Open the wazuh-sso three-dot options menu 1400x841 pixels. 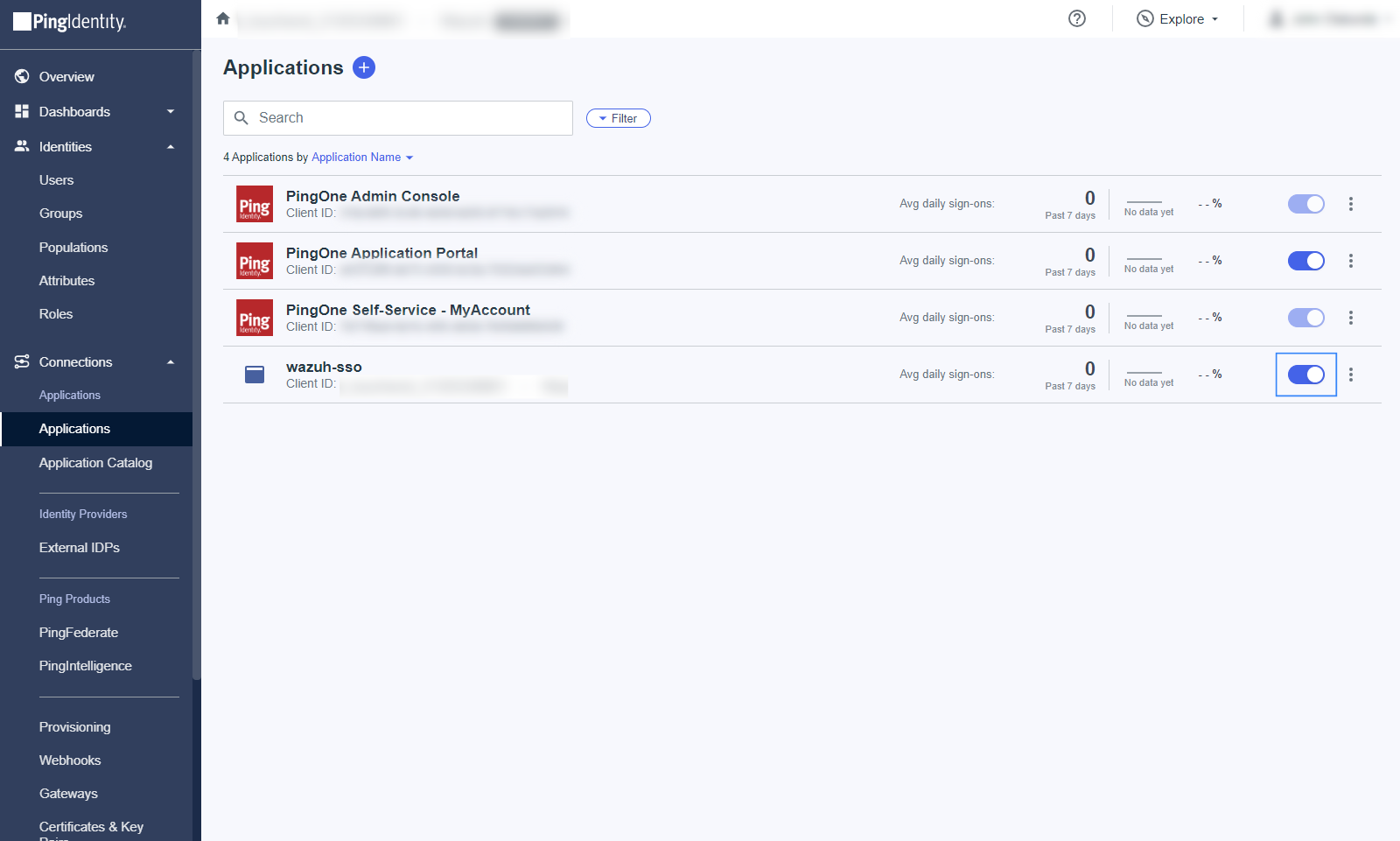coord(1351,375)
